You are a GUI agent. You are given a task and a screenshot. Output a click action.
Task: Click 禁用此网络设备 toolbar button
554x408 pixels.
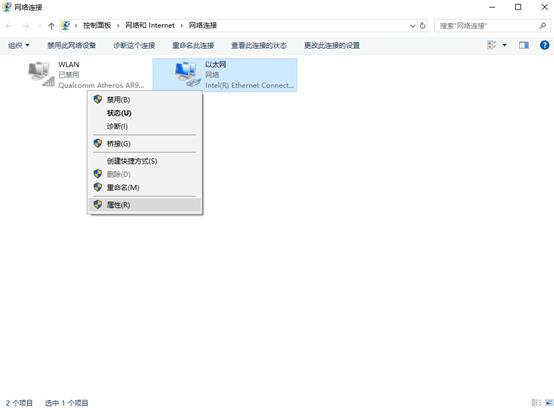[x=72, y=45]
